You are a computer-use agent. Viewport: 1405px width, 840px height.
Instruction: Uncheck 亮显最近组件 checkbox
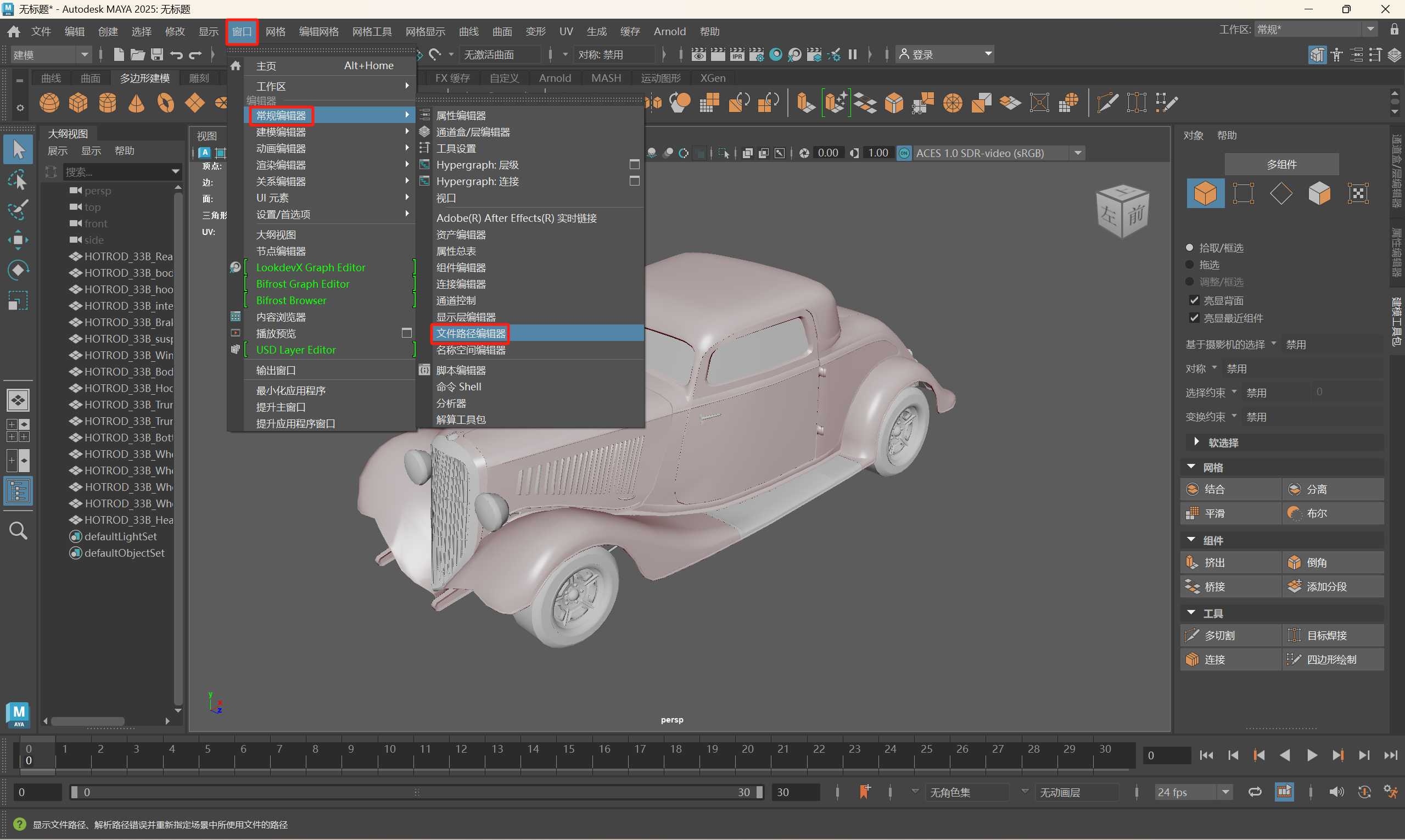(1194, 317)
